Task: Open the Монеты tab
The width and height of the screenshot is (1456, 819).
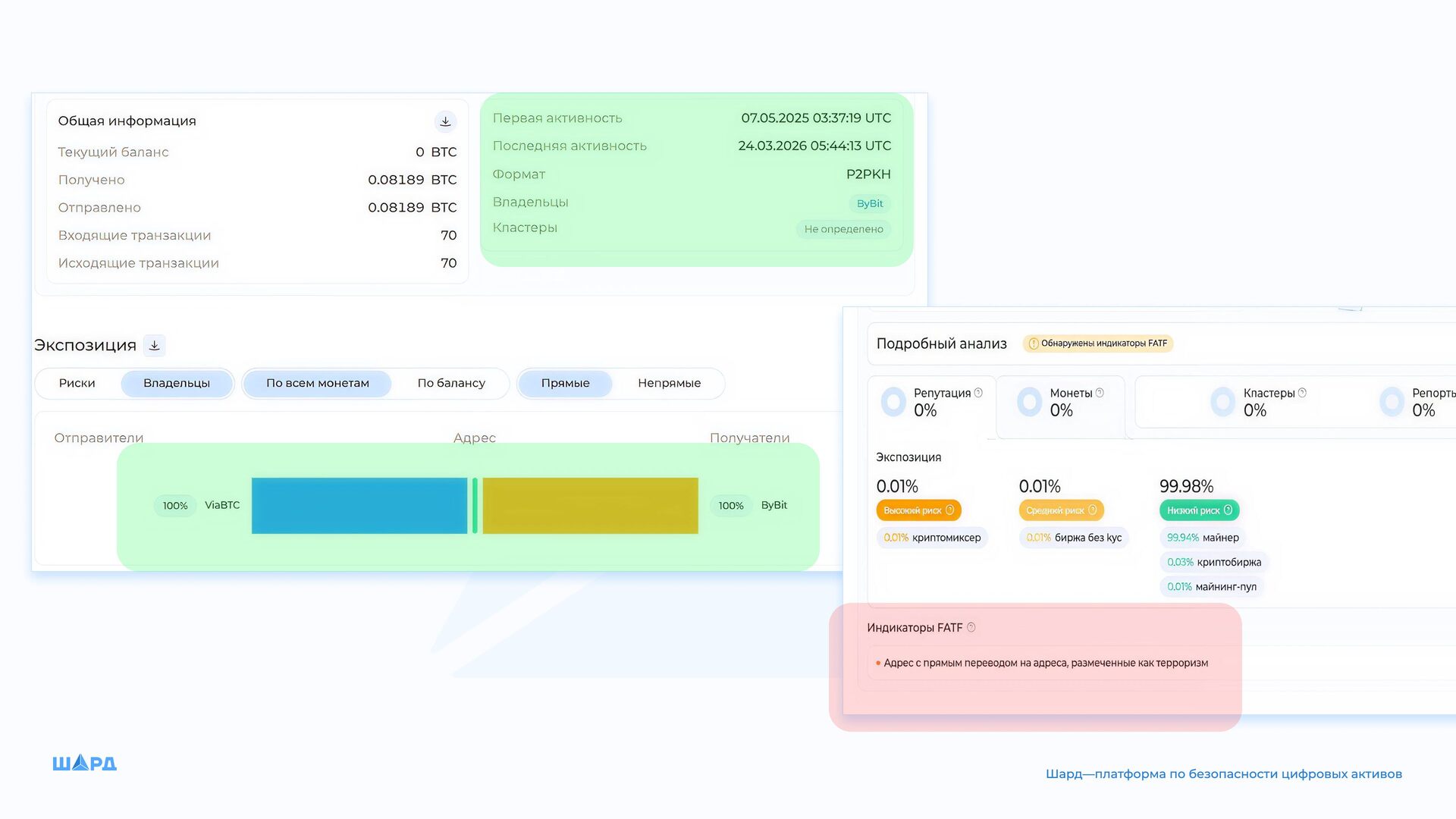Action: pyautogui.click(x=1062, y=402)
